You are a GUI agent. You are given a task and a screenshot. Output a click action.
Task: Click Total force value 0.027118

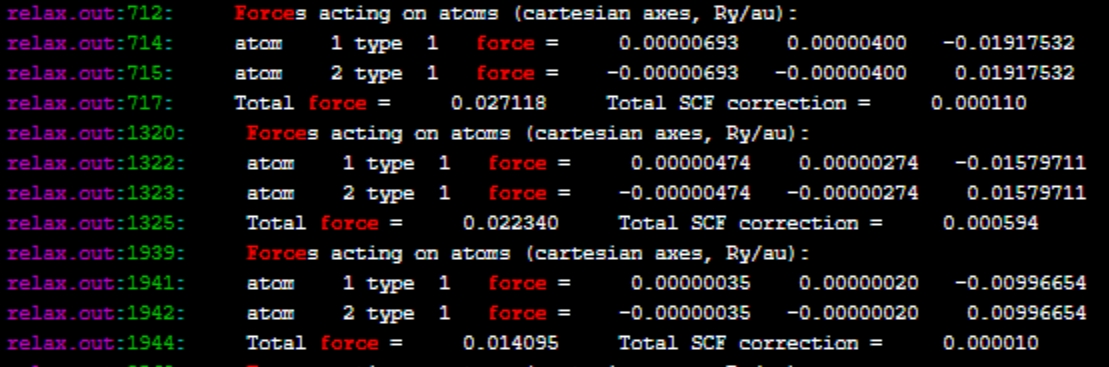coord(499,103)
